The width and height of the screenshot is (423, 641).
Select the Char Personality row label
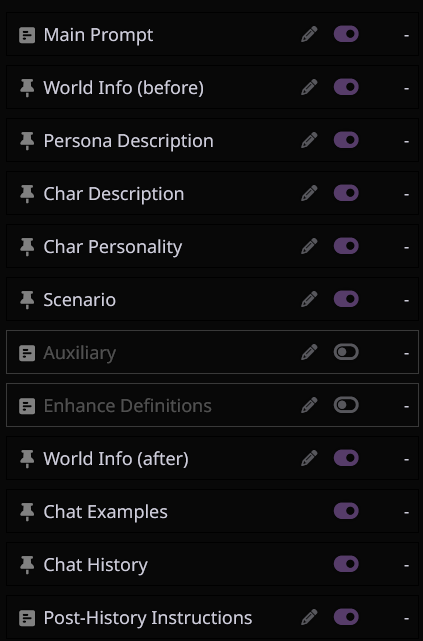(113, 247)
